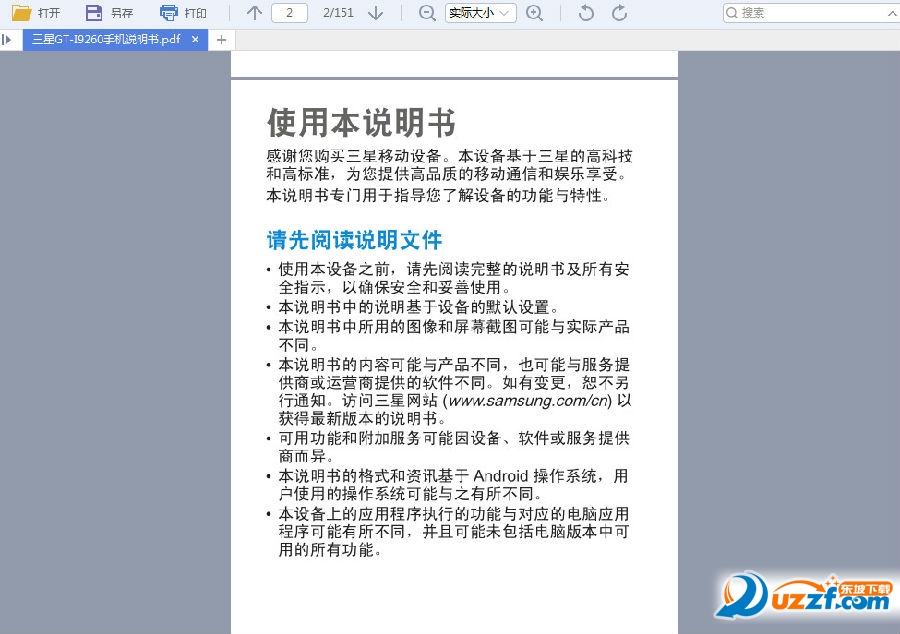The image size is (900, 634).
Task: Zoom in using the plus magnifier
Action: click(x=534, y=13)
